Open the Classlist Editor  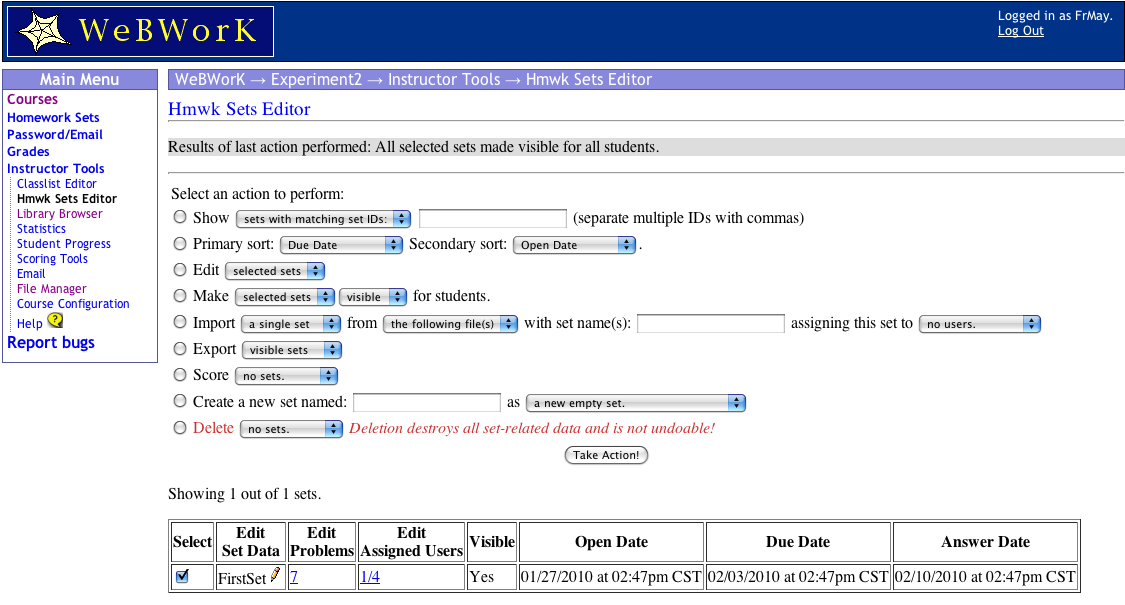(57, 184)
